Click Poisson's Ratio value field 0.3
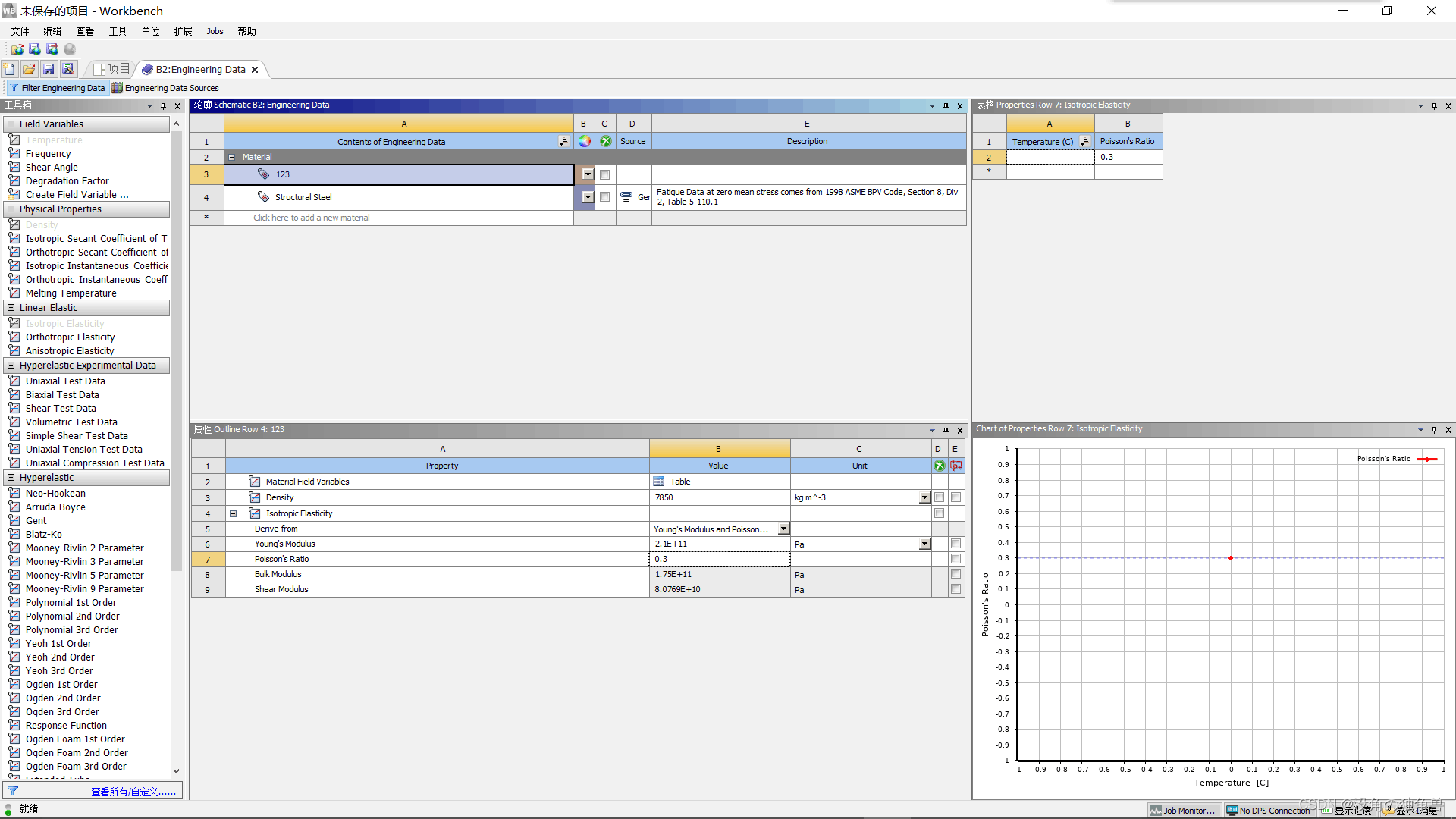1456x819 pixels. pos(718,559)
